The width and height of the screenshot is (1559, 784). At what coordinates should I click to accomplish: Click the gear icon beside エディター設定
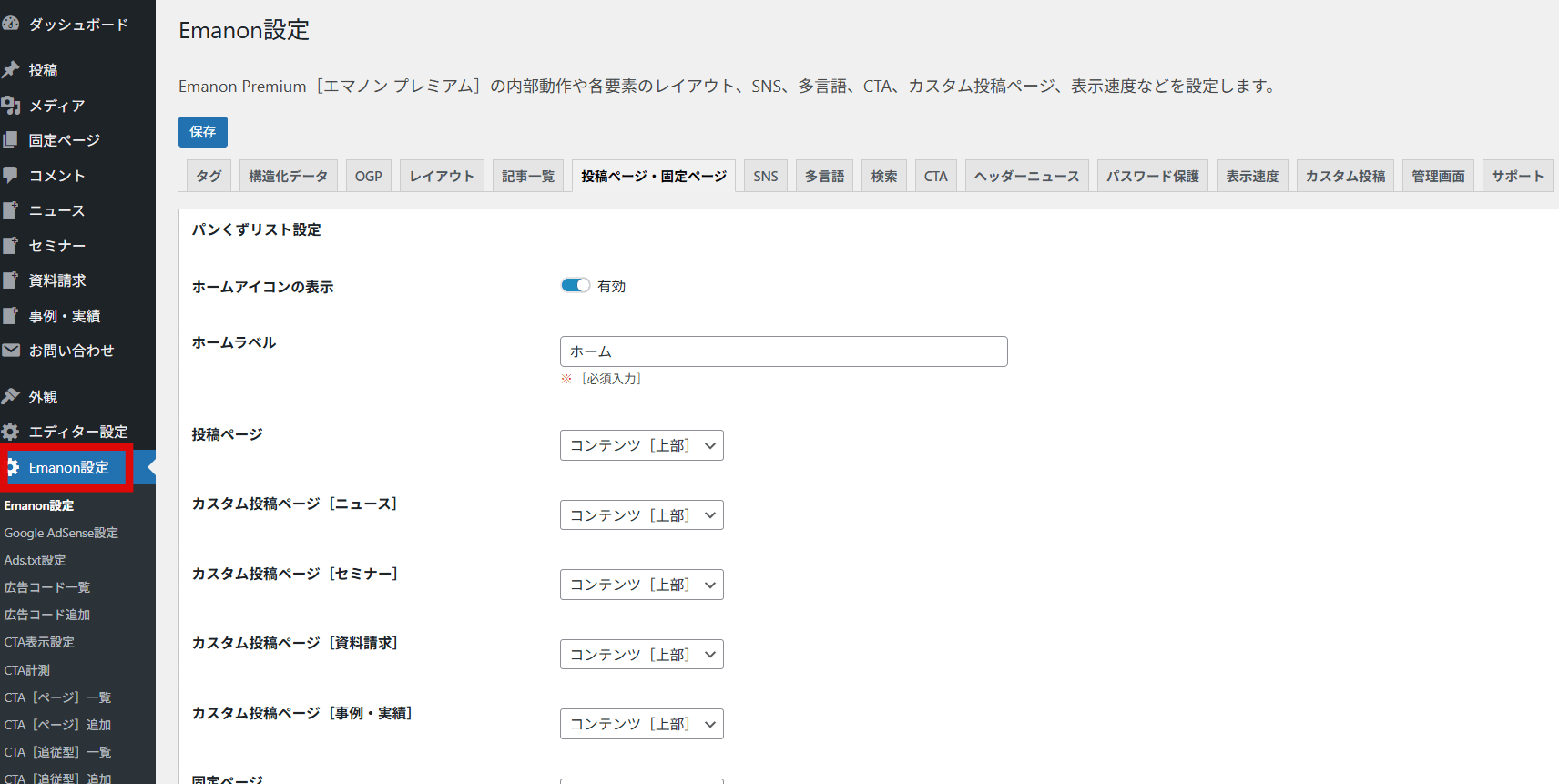coord(10,432)
